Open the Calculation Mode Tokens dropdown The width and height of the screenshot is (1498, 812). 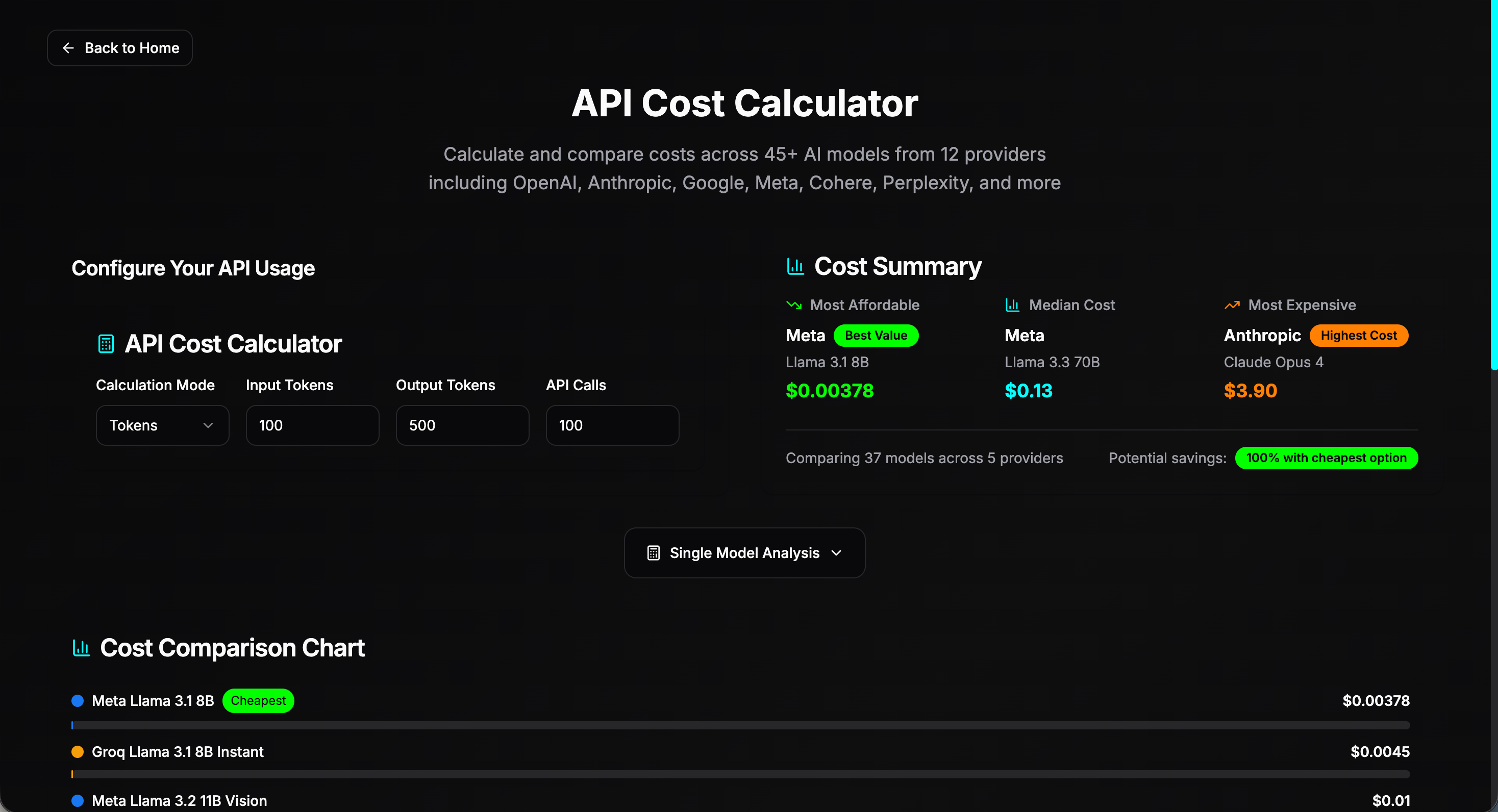(x=162, y=425)
